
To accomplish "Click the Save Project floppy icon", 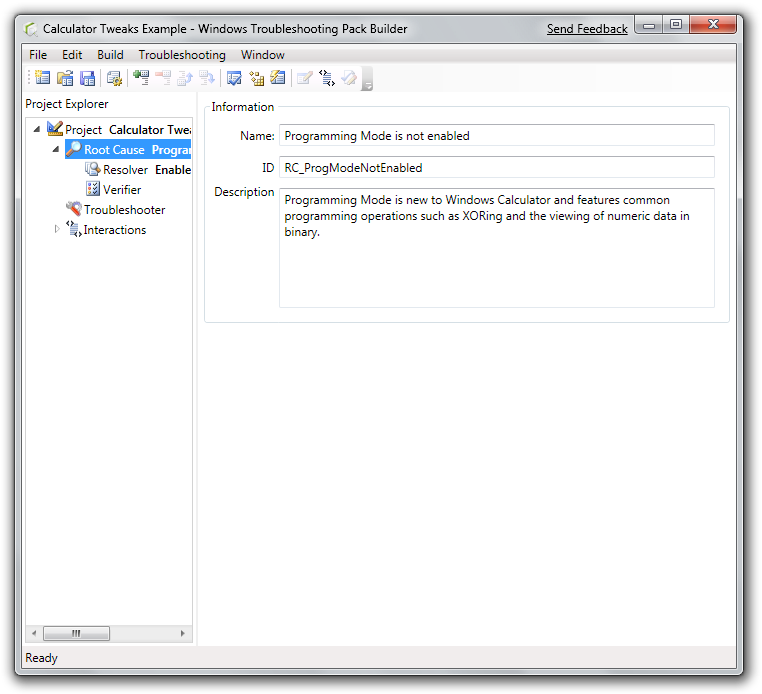I will tap(87, 78).
